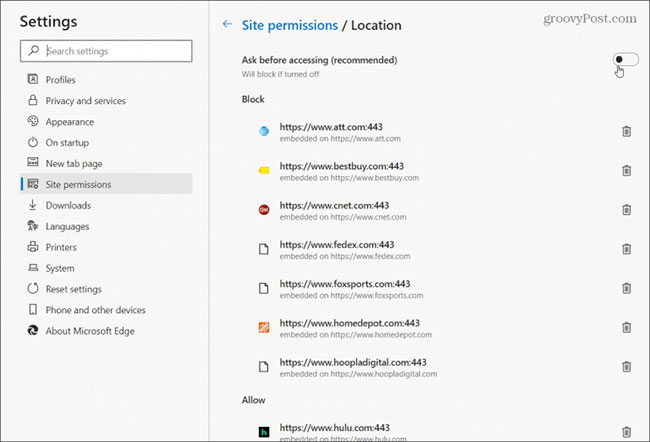Select https://www.cnet.com:443 entry text

coord(334,206)
